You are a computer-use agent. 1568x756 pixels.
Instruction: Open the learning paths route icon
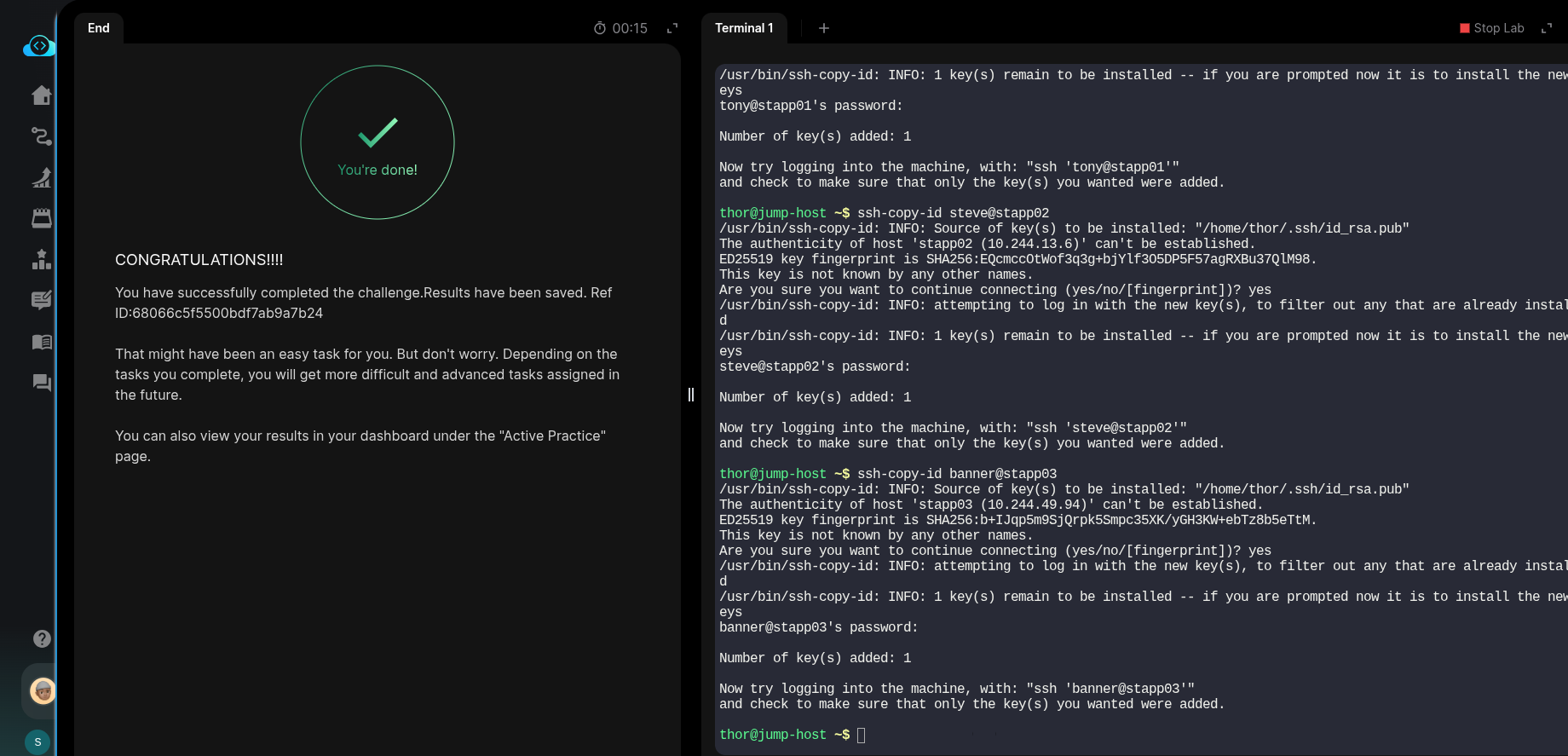41,136
